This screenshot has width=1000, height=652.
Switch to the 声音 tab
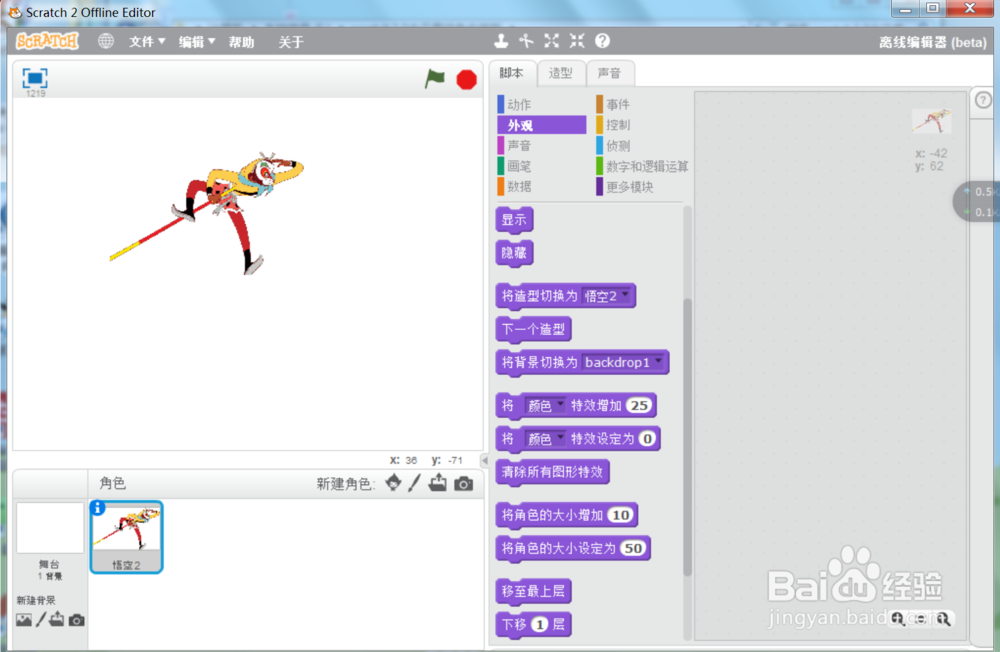610,73
